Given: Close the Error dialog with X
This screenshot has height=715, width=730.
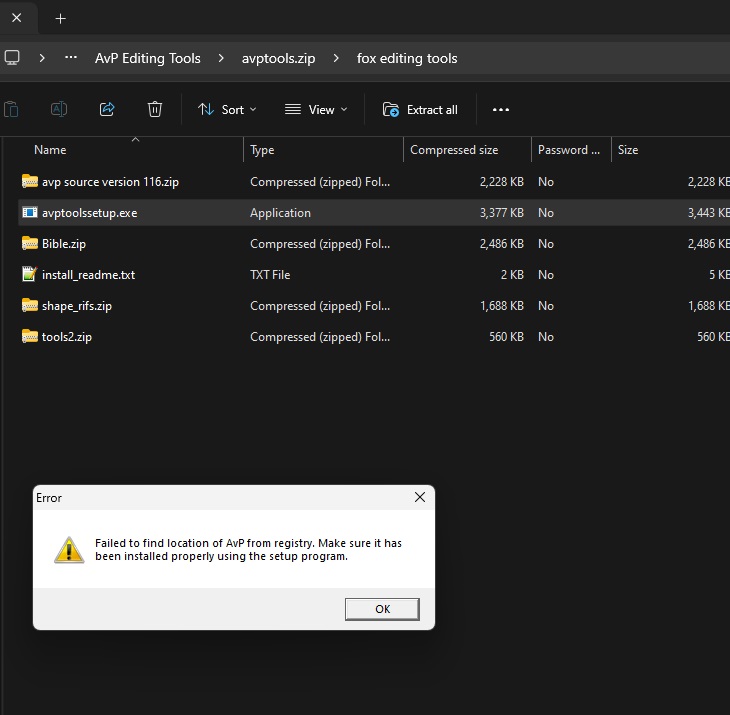Looking at the screenshot, I should click(421, 497).
